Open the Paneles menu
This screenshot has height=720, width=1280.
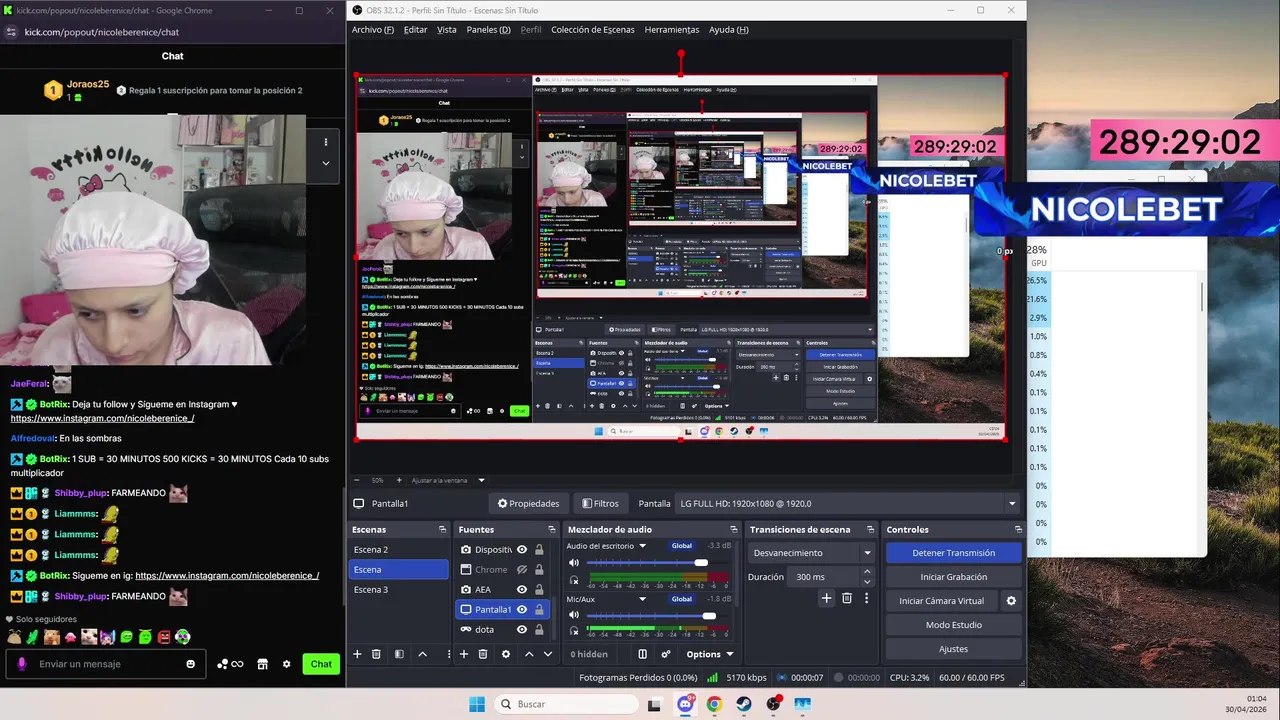point(489,29)
